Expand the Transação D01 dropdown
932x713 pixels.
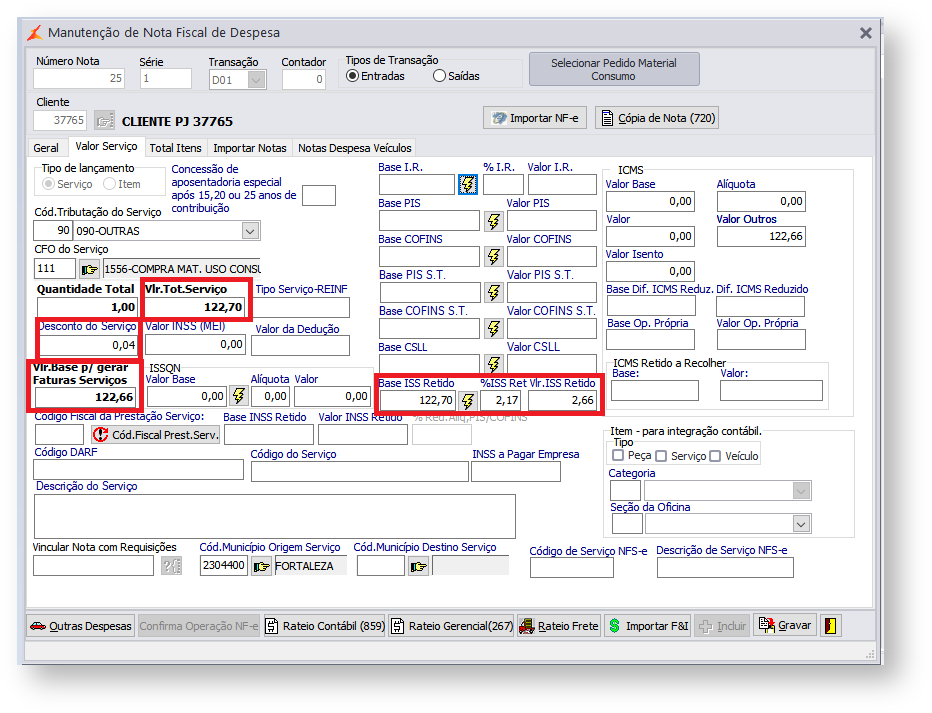pos(256,80)
